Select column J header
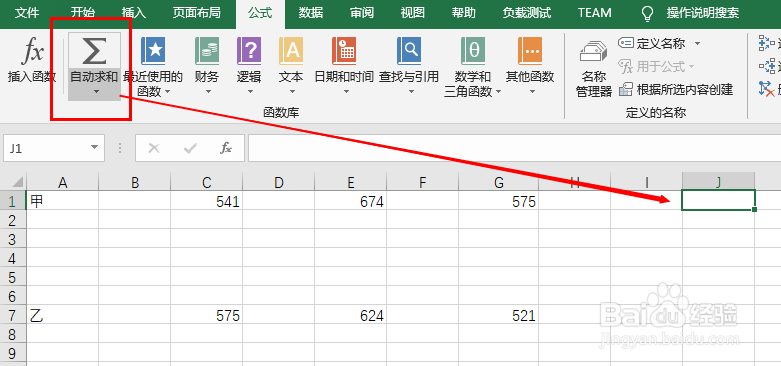The image size is (781, 366). (x=718, y=182)
